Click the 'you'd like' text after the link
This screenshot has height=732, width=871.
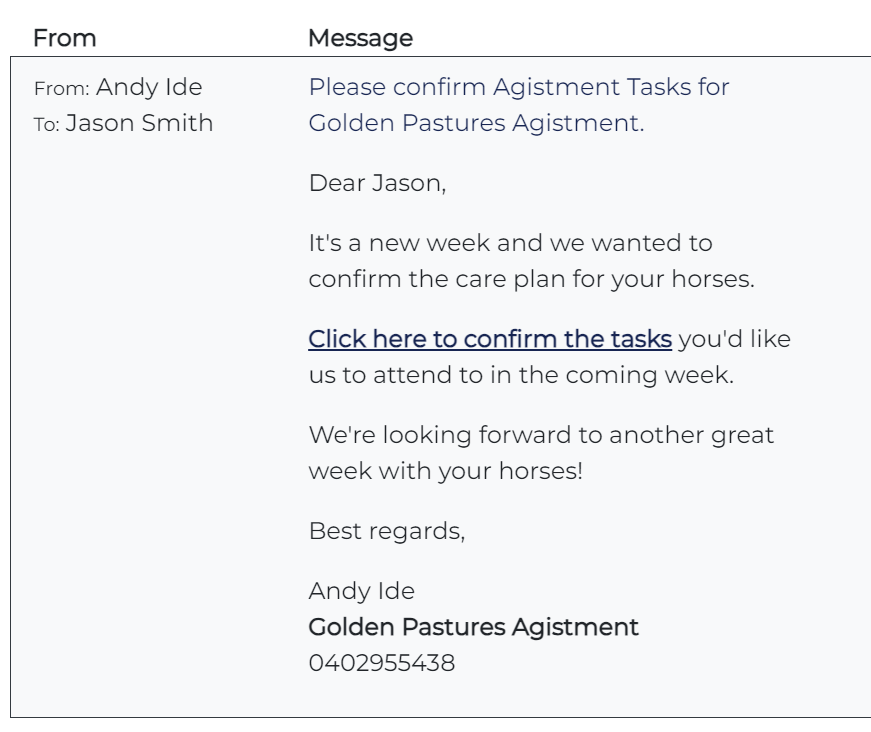point(734,339)
